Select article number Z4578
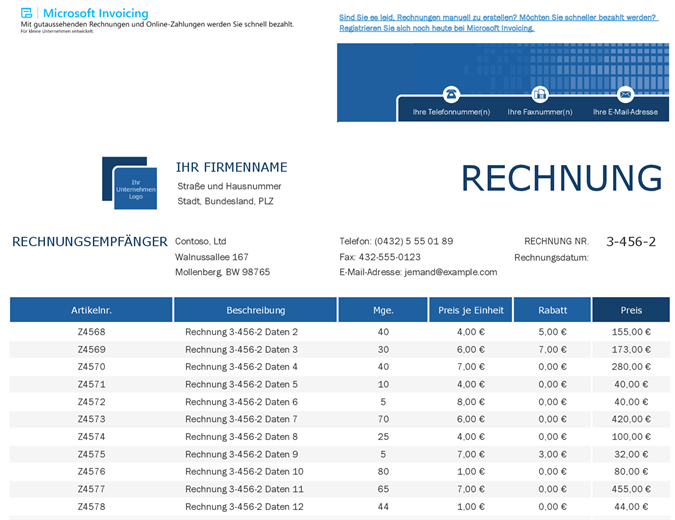 tap(91, 507)
